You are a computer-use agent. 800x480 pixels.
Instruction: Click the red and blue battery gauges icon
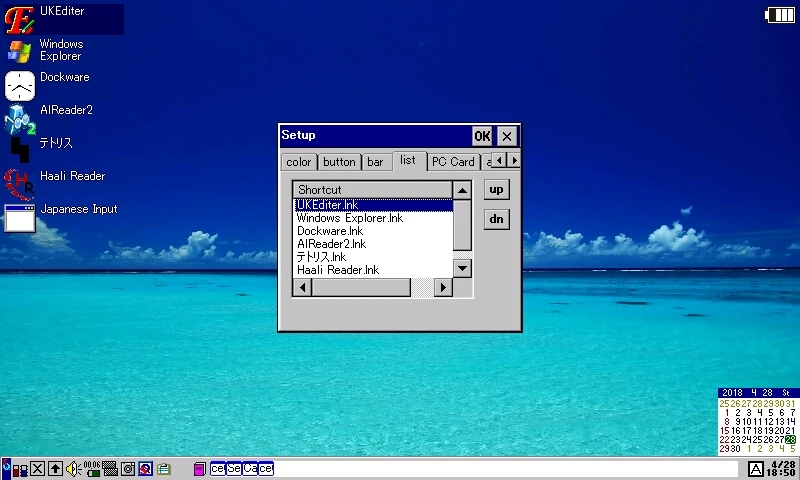(20, 469)
